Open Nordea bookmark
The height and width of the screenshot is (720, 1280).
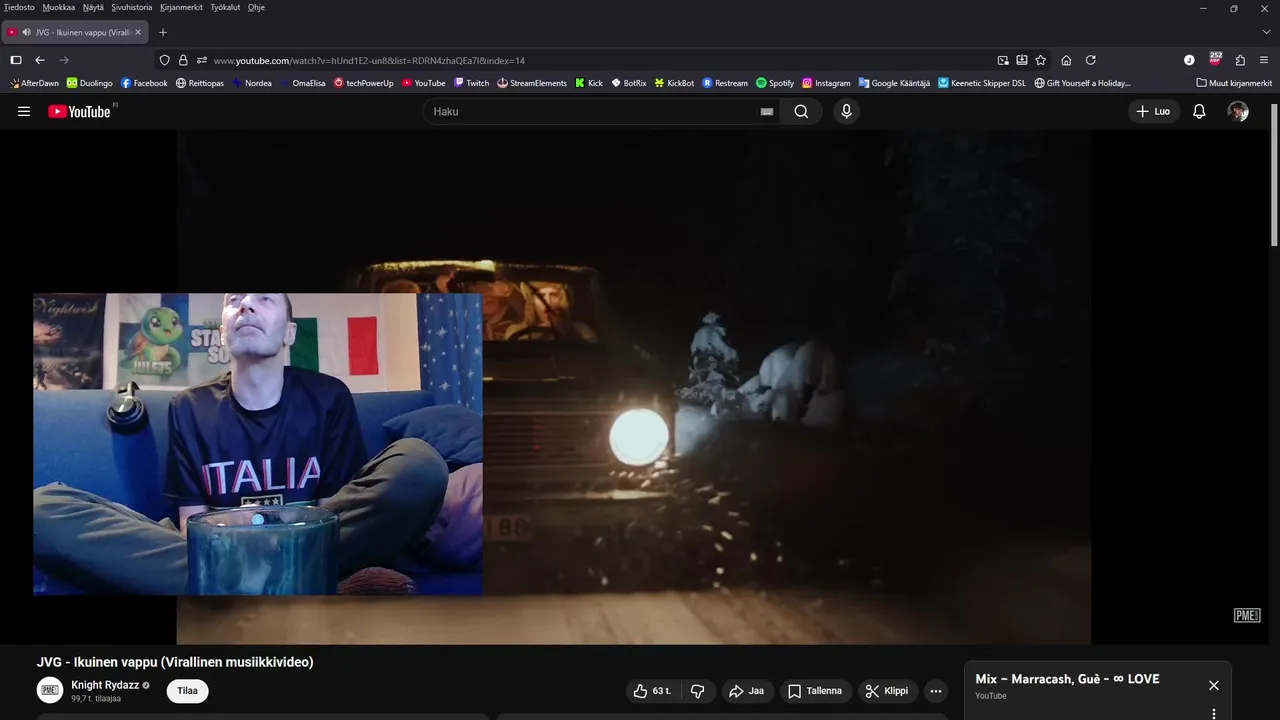[252, 83]
